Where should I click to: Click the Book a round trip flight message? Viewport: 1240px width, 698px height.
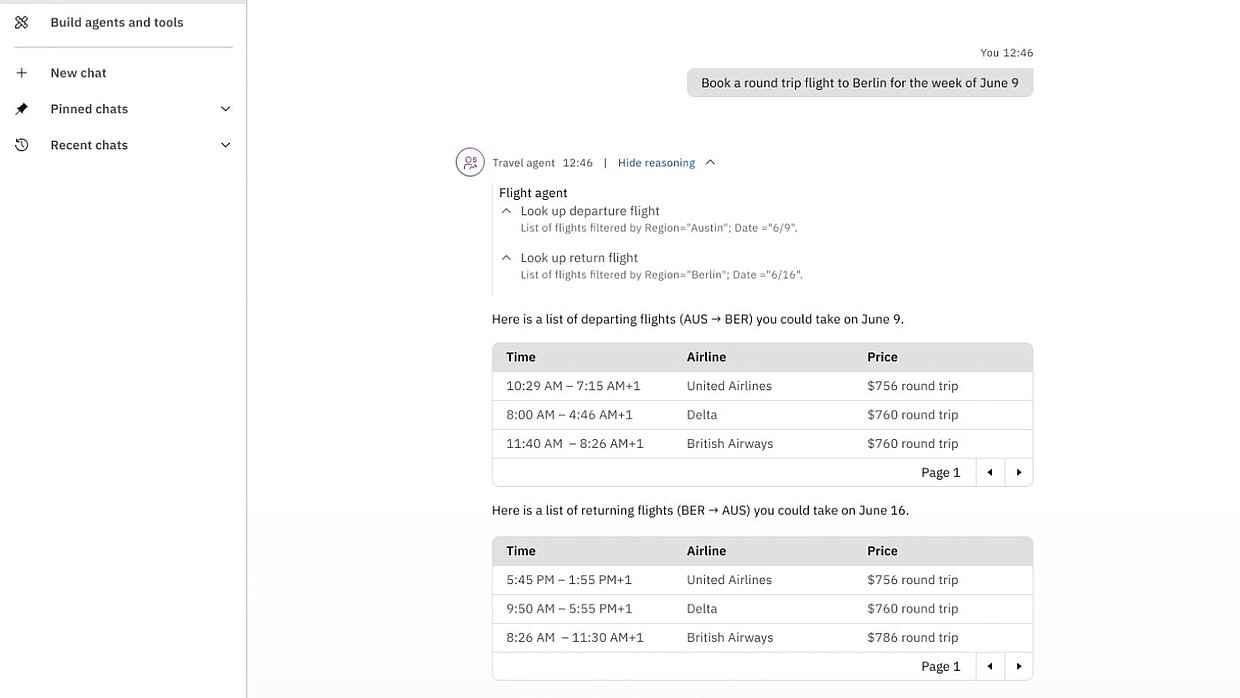point(859,83)
